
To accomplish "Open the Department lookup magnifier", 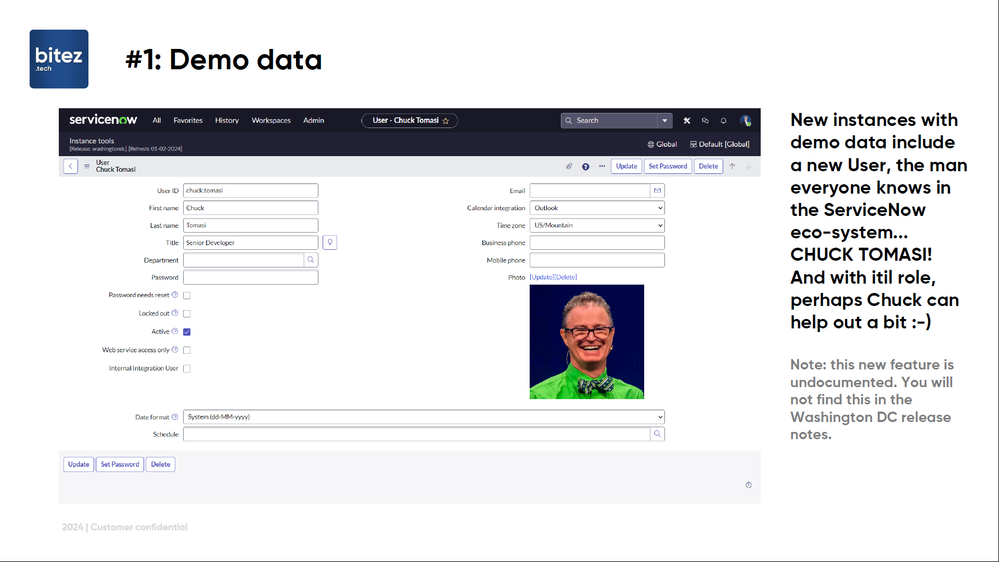I will point(311,260).
